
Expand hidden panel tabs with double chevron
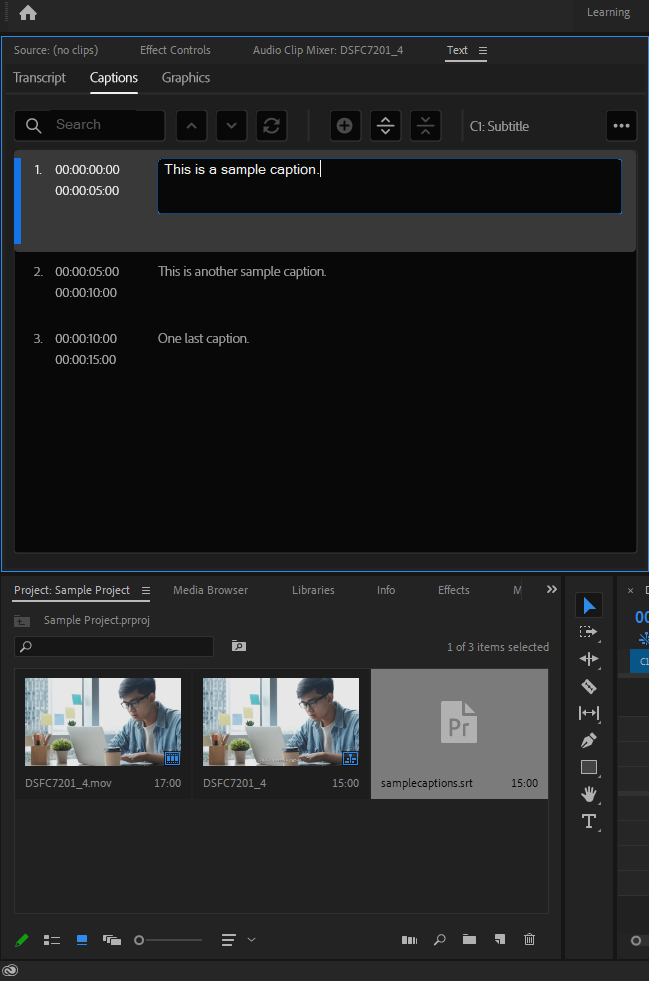click(x=551, y=590)
